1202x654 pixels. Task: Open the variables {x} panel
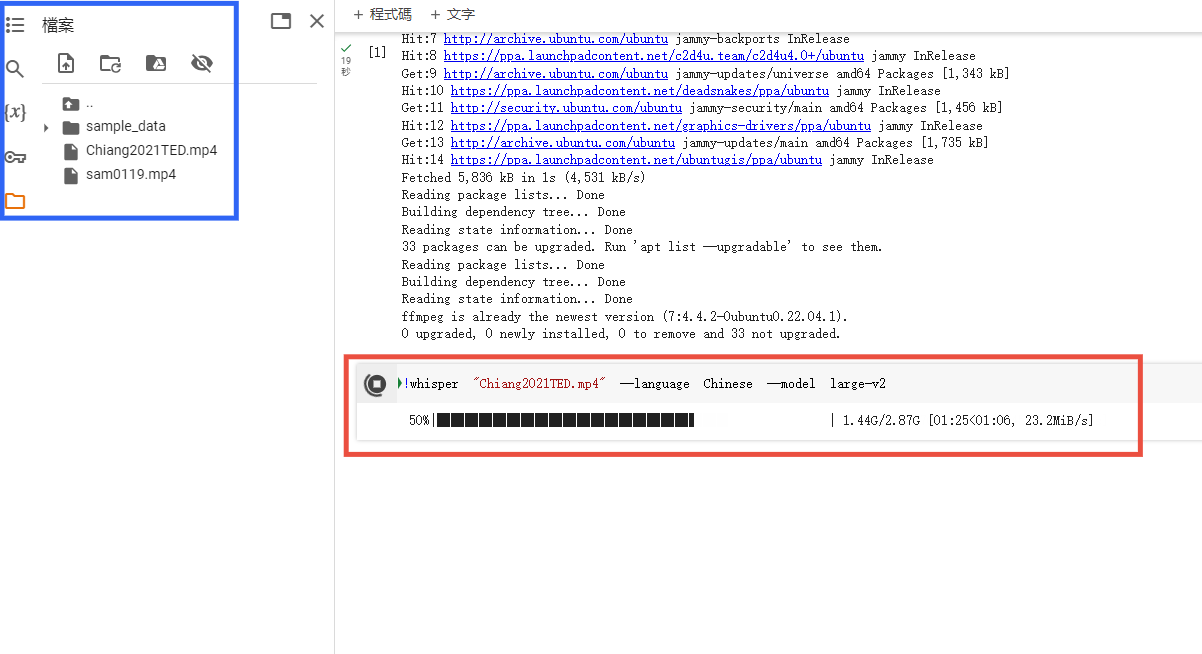tap(15, 112)
